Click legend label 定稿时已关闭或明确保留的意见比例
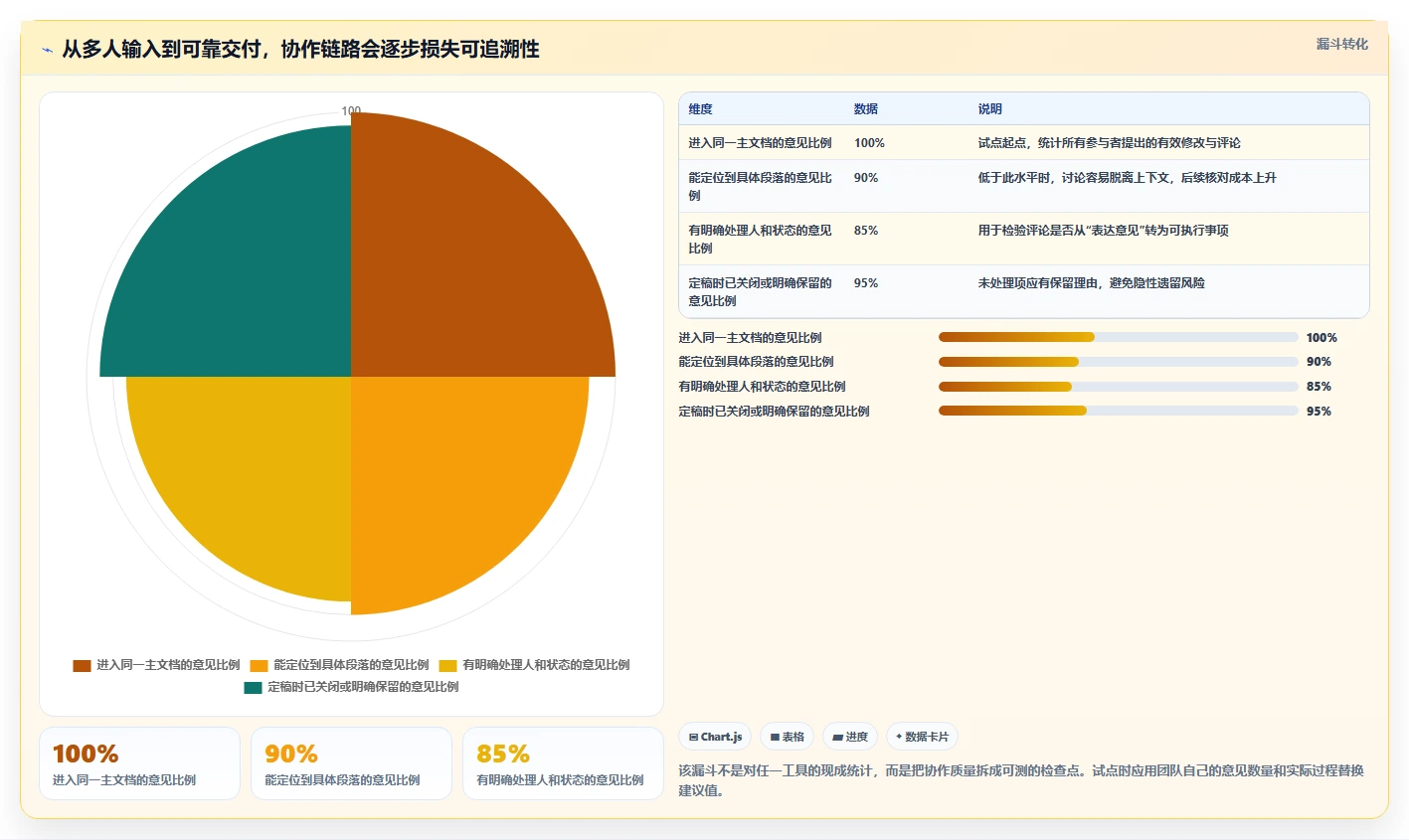The width and height of the screenshot is (1409, 840). tap(363, 687)
